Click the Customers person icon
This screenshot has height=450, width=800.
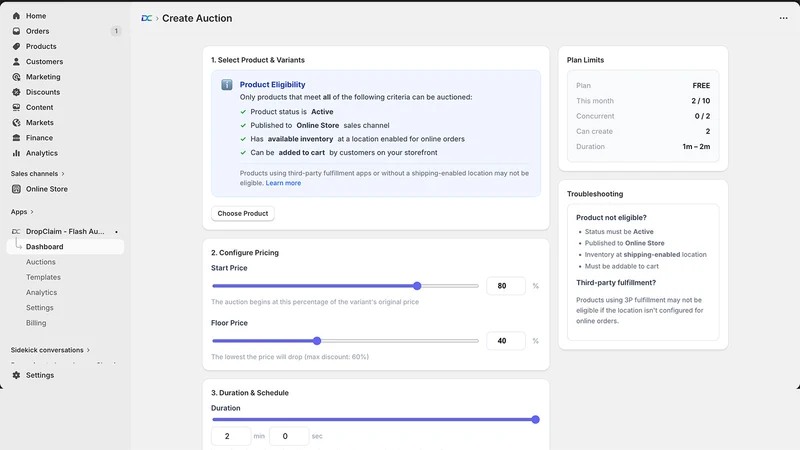coord(16,62)
